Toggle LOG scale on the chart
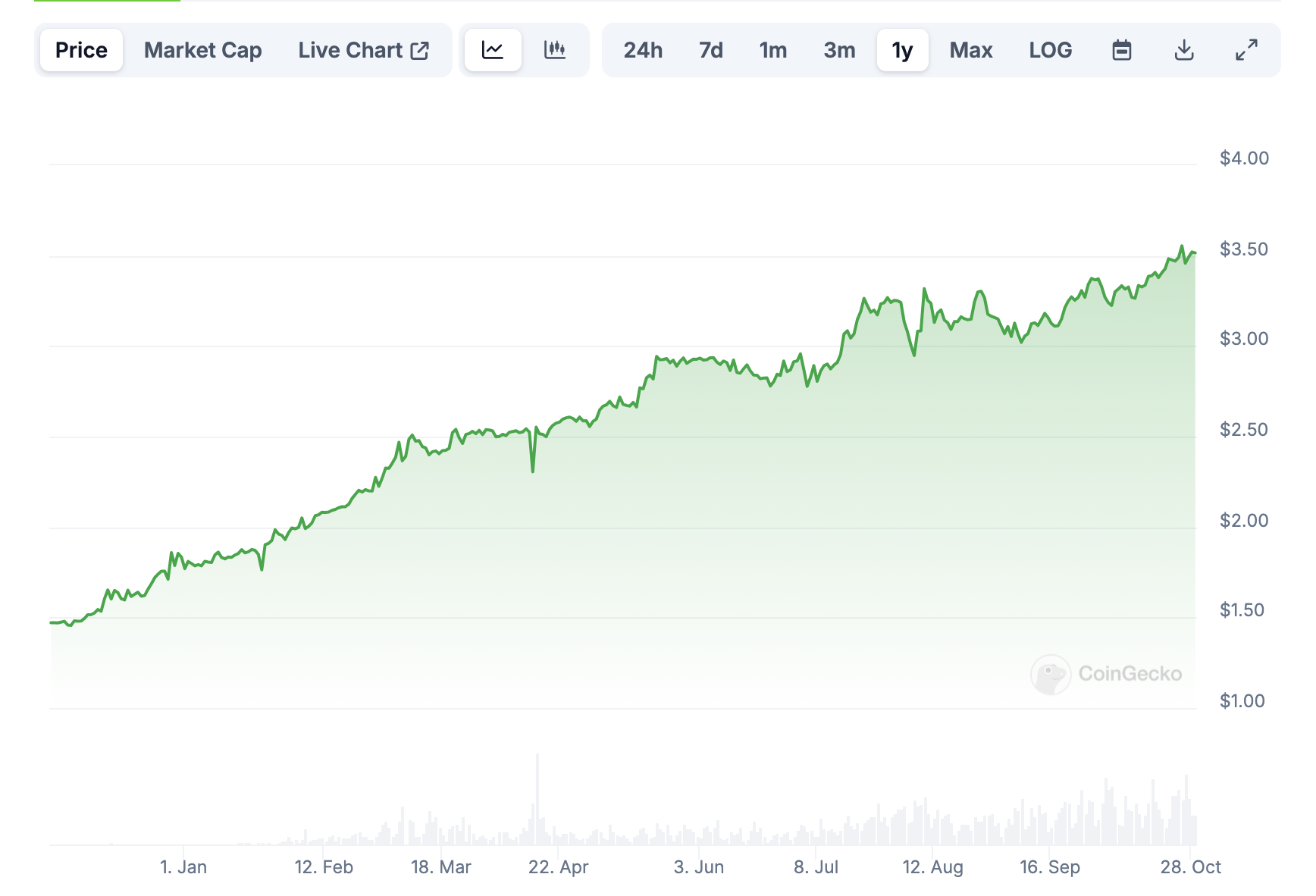 click(1050, 50)
